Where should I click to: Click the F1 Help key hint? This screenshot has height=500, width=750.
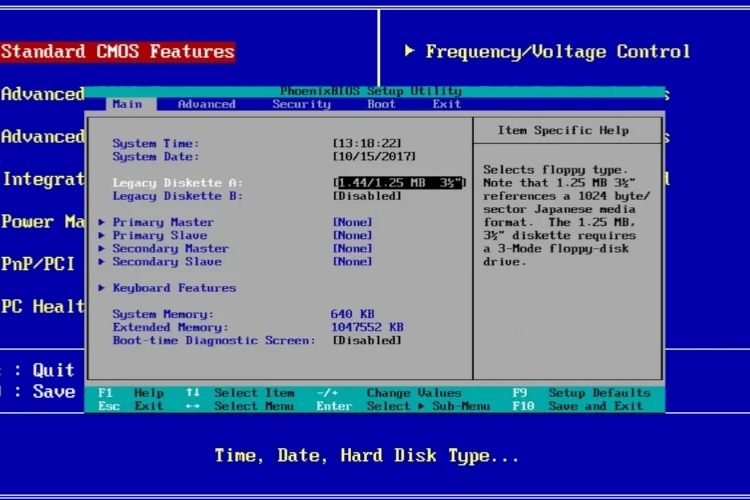pyautogui.click(x=131, y=393)
